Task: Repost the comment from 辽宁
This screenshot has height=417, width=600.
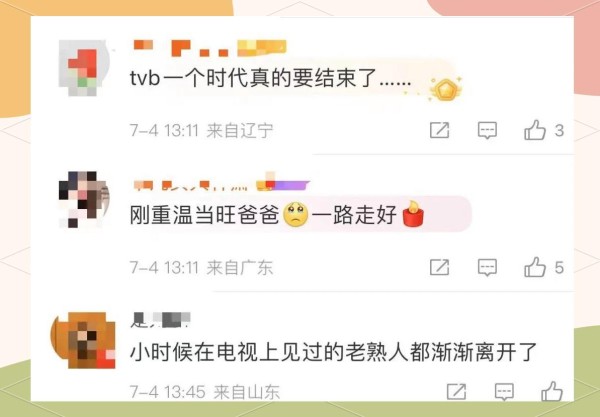Action: point(439,130)
